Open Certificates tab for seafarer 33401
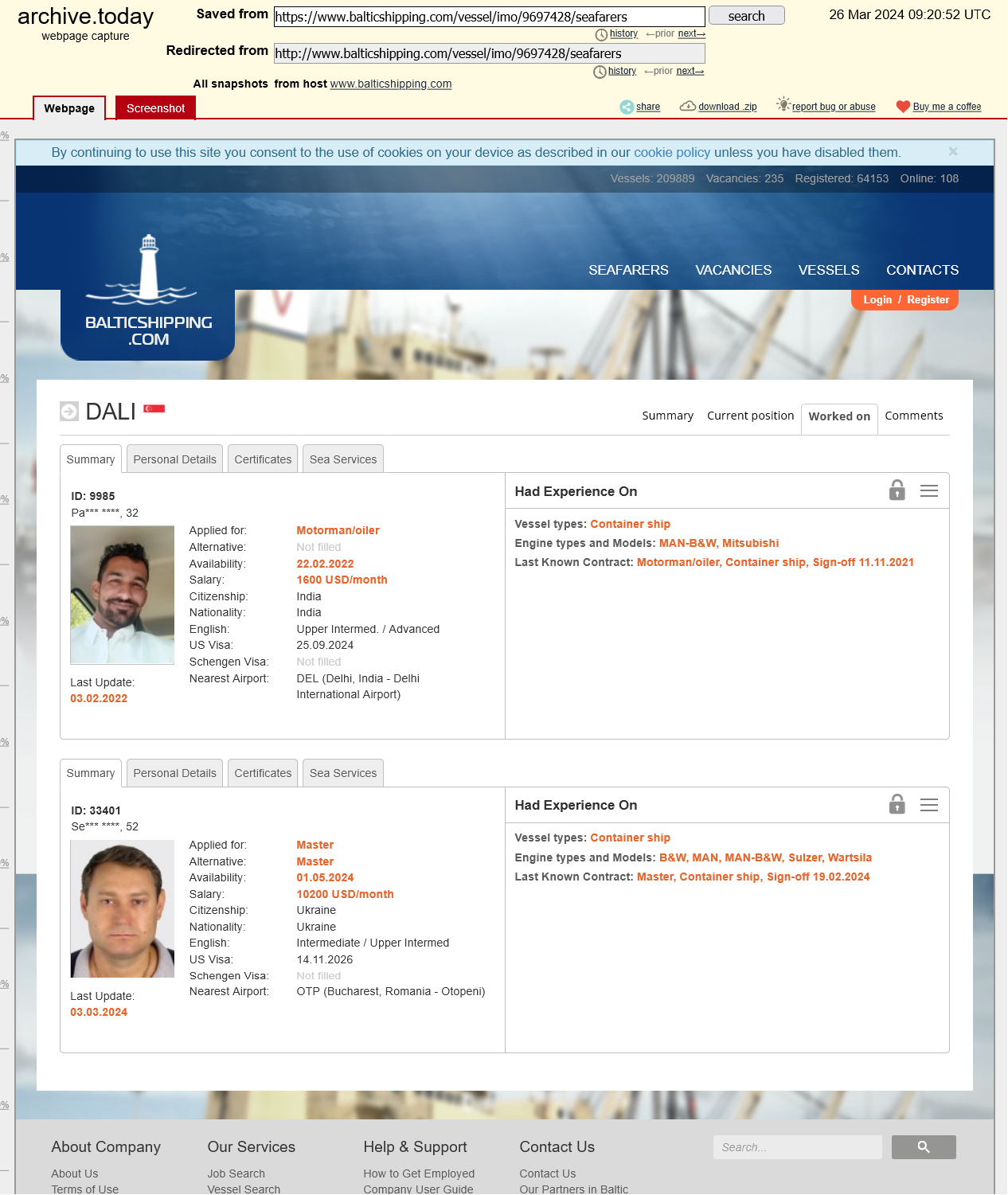The height and width of the screenshot is (1195, 1008). click(x=263, y=772)
